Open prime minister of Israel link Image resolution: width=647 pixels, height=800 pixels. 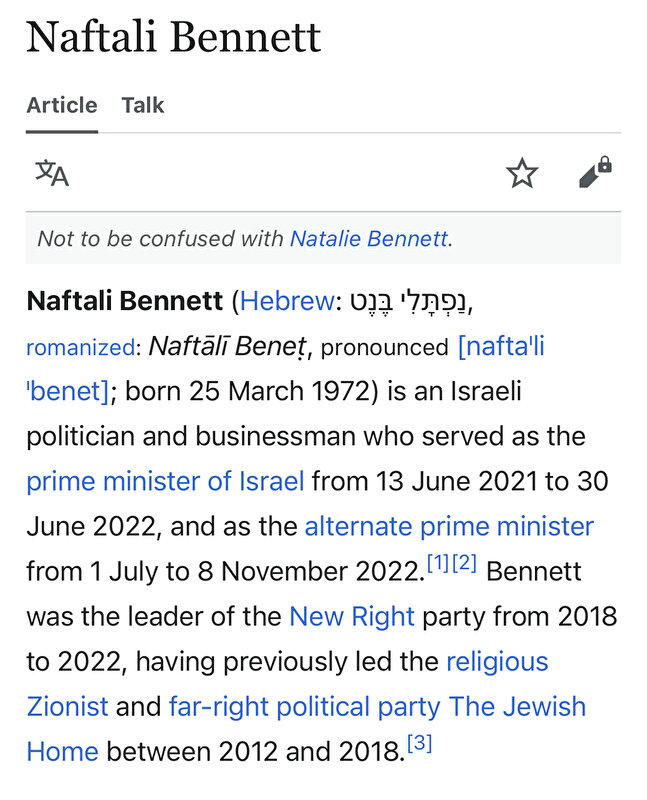[x=165, y=481]
